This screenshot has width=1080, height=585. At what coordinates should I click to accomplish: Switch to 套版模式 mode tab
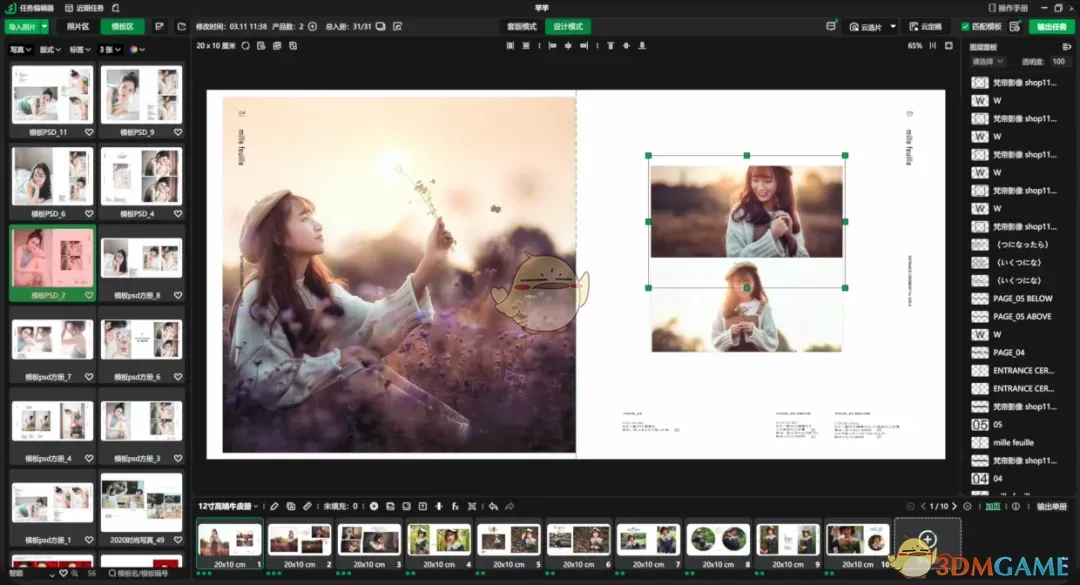(521, 27)
